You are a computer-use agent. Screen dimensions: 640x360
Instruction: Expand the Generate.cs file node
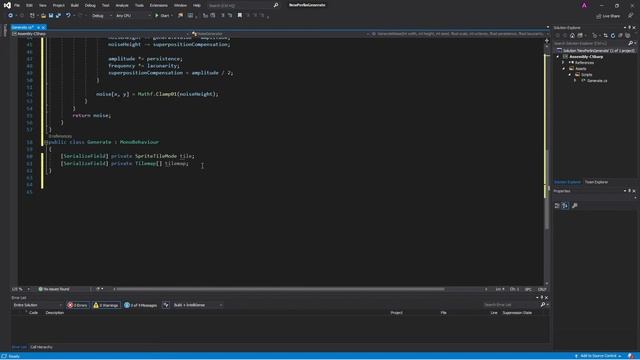coord(575,81)
